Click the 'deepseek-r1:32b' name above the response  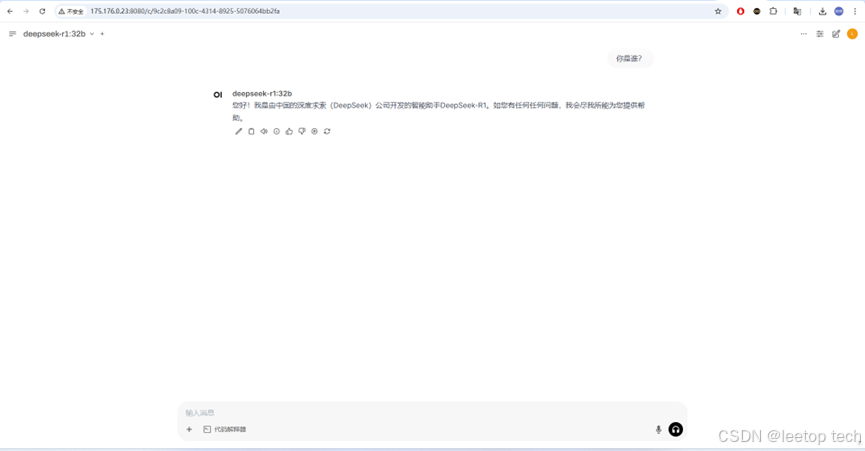click(x=262, y=93)
